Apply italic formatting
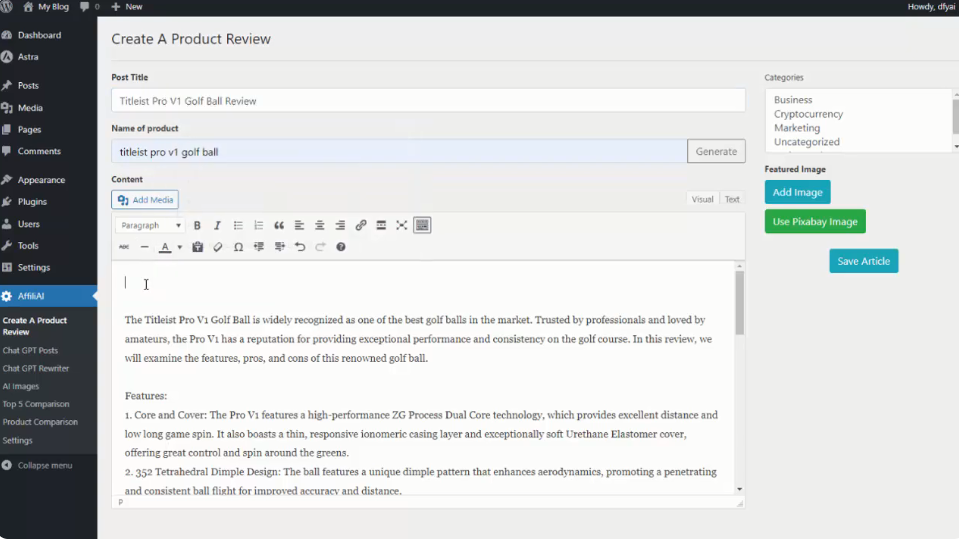The height and width of the screenshot is (540, 959). [x=217, y=226]
